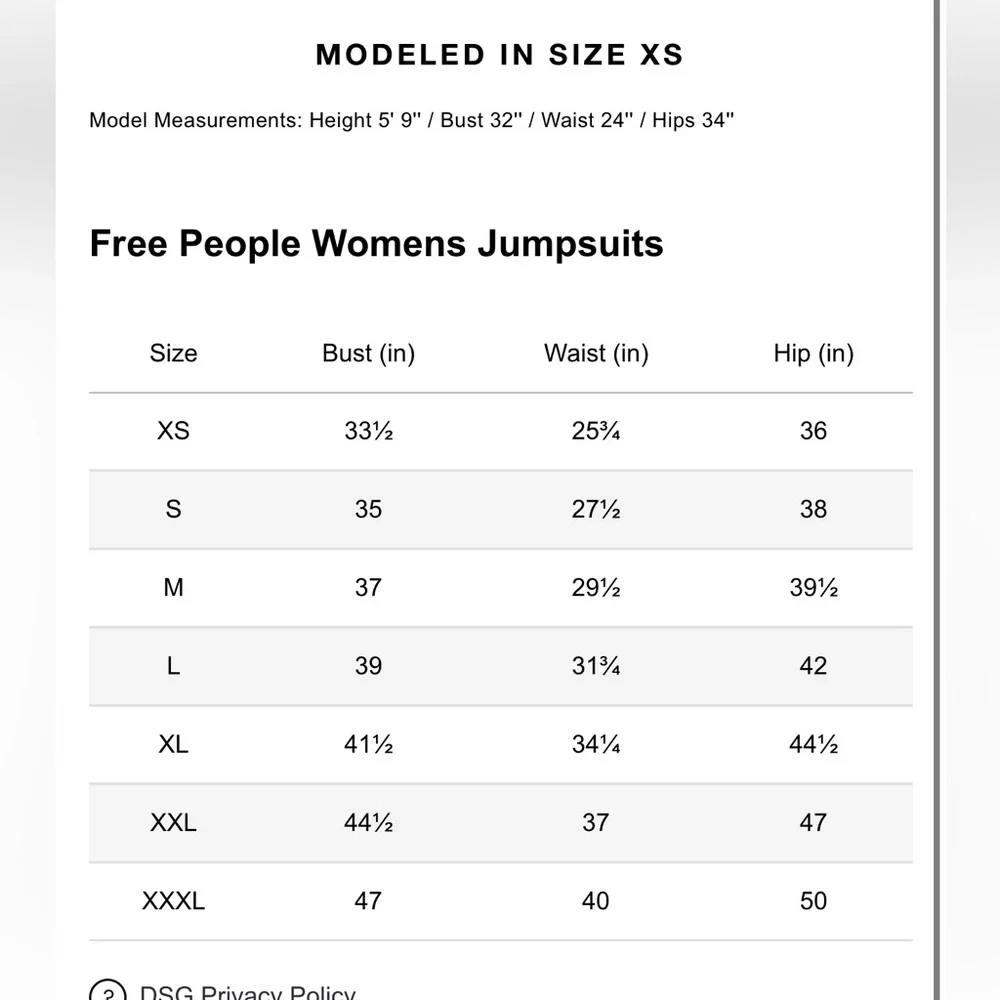Click the DSG Privacy Policy help icon
Viewport: 1000px width, 1000px height.
coord(108,992)
